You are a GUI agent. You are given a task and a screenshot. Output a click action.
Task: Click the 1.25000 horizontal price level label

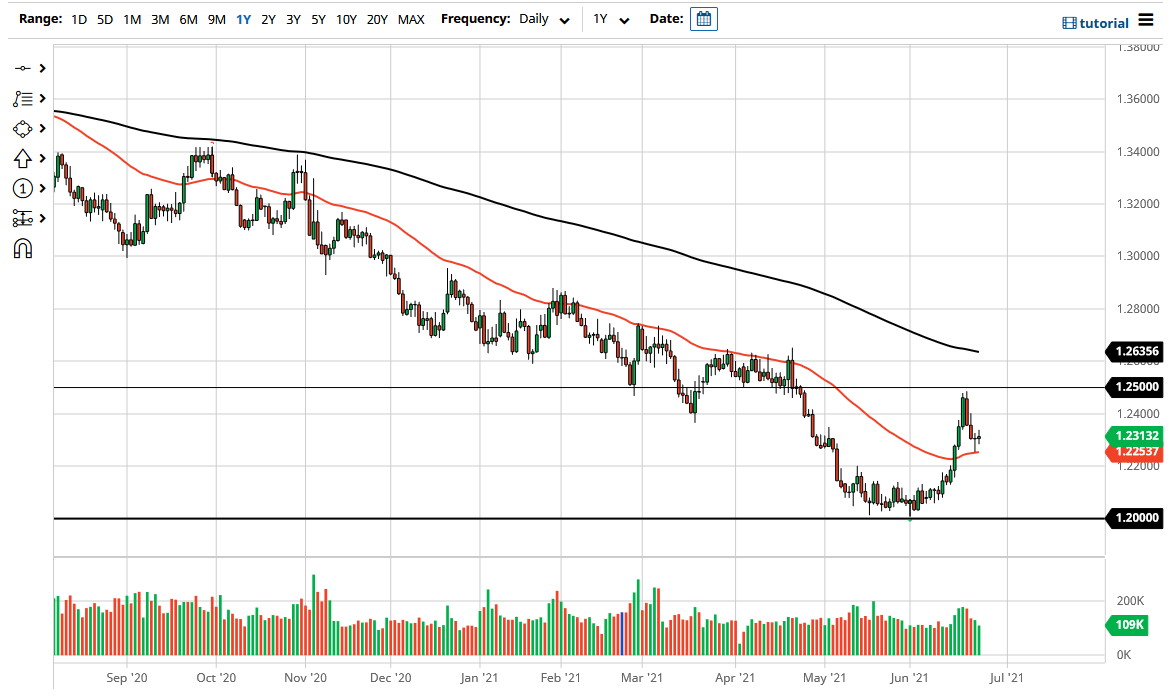tap(1135, 388)
